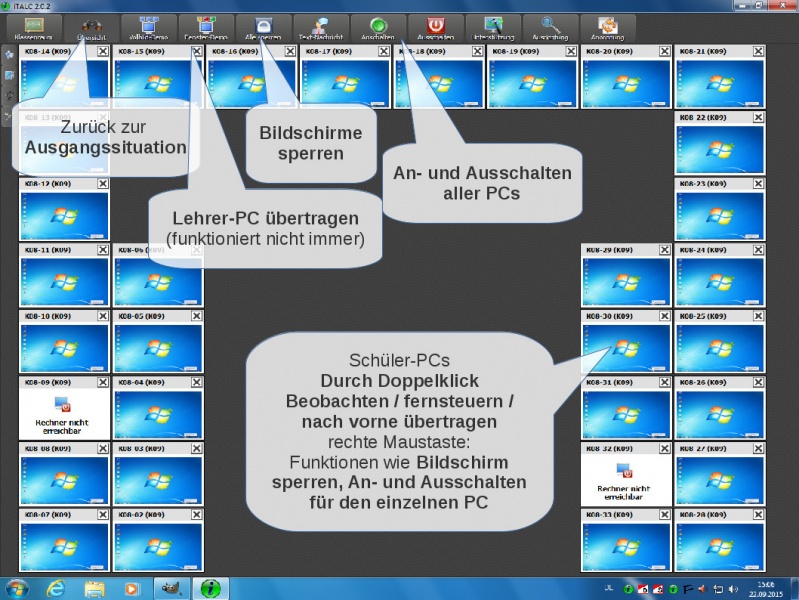
Task: Close the K08-12 client tile
Action: (x=103, y=184)
